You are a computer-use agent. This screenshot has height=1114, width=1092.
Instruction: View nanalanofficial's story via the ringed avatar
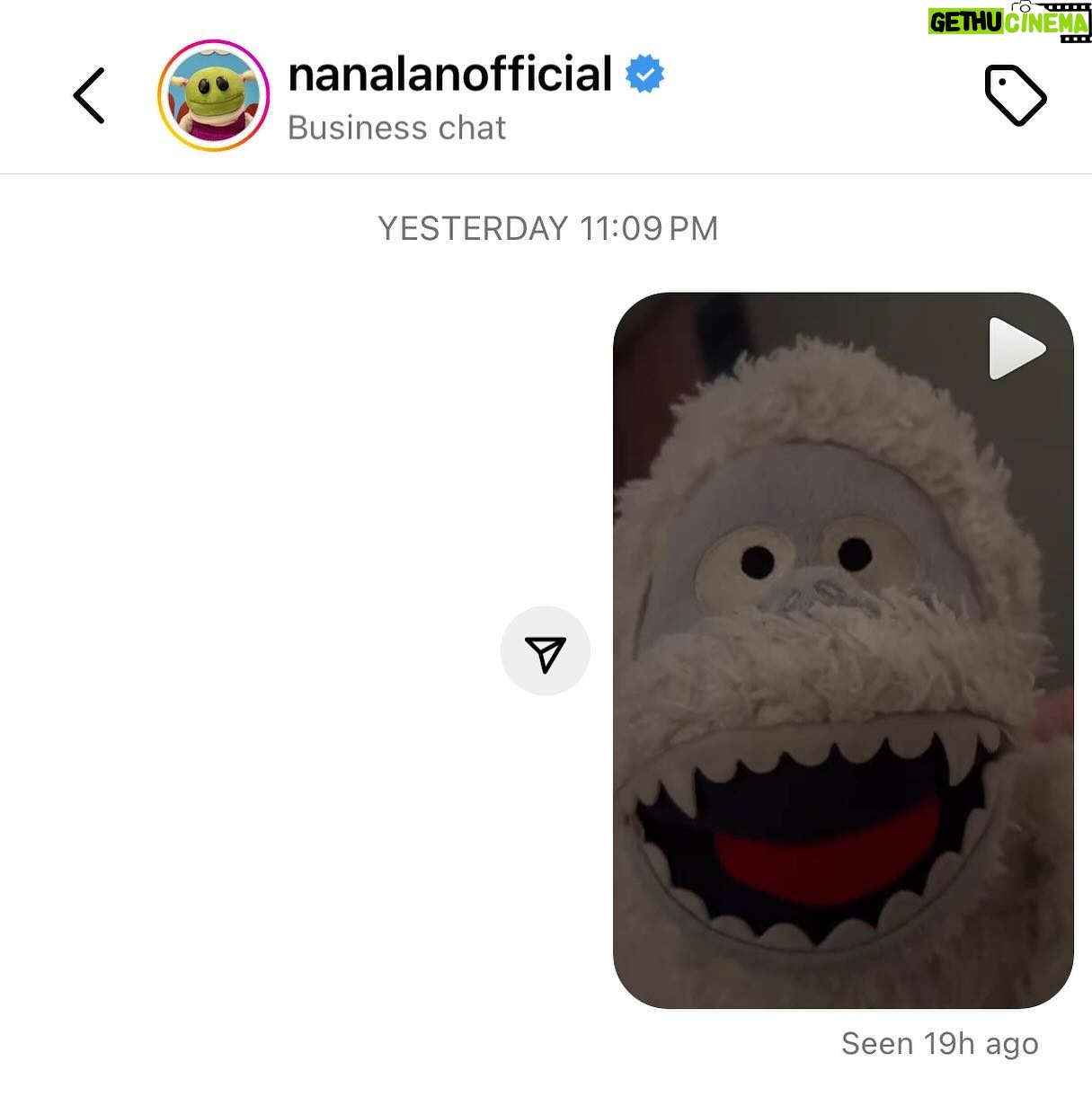pyautogui.click(x=214, y=95)
